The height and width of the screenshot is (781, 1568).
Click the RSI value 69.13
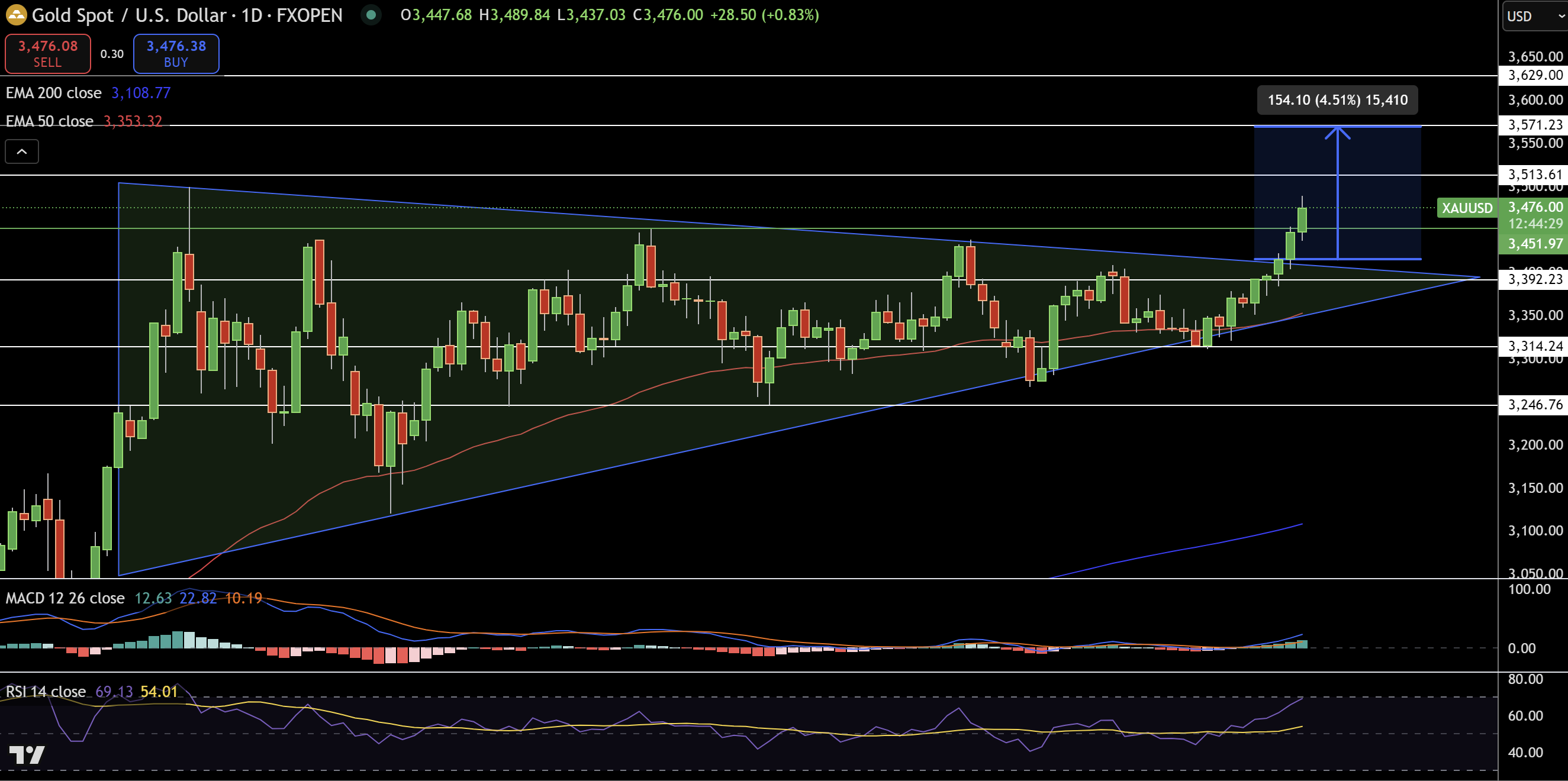coord(114,692)
